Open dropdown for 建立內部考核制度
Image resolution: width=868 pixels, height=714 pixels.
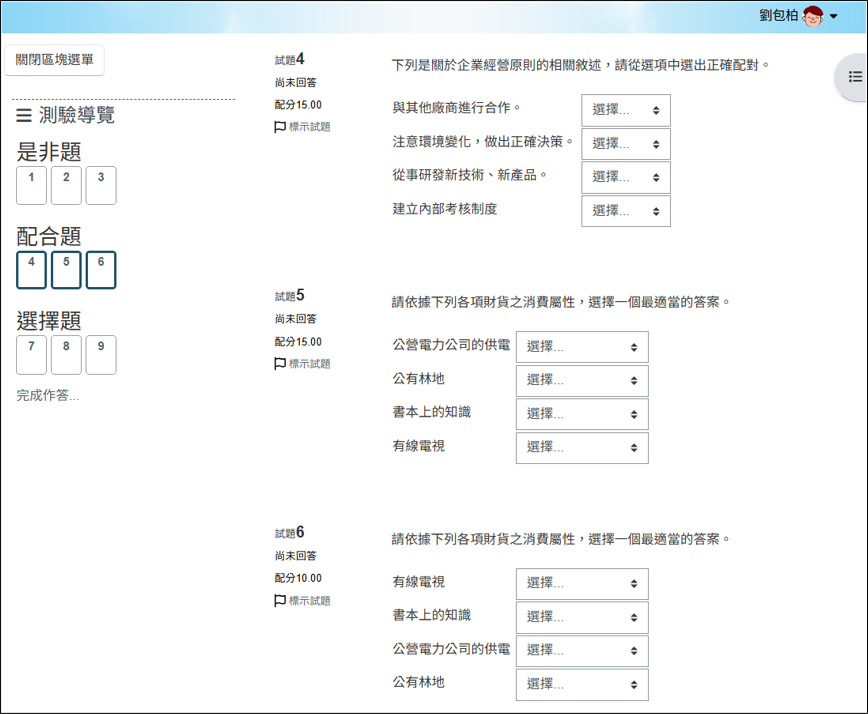point(626,211)
